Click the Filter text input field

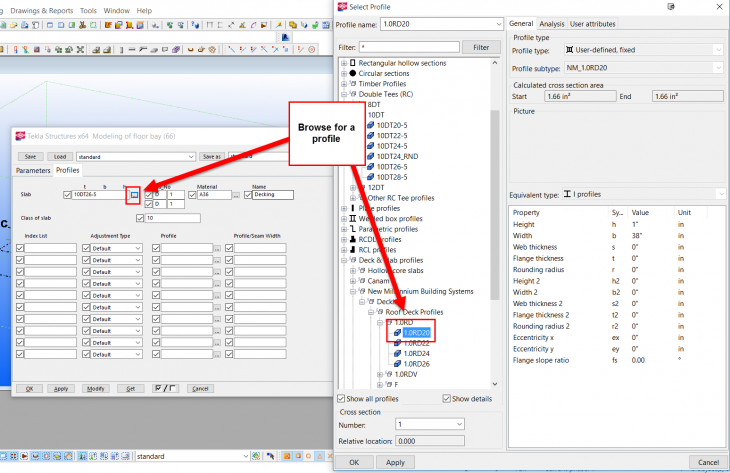[x=409, y=47]
